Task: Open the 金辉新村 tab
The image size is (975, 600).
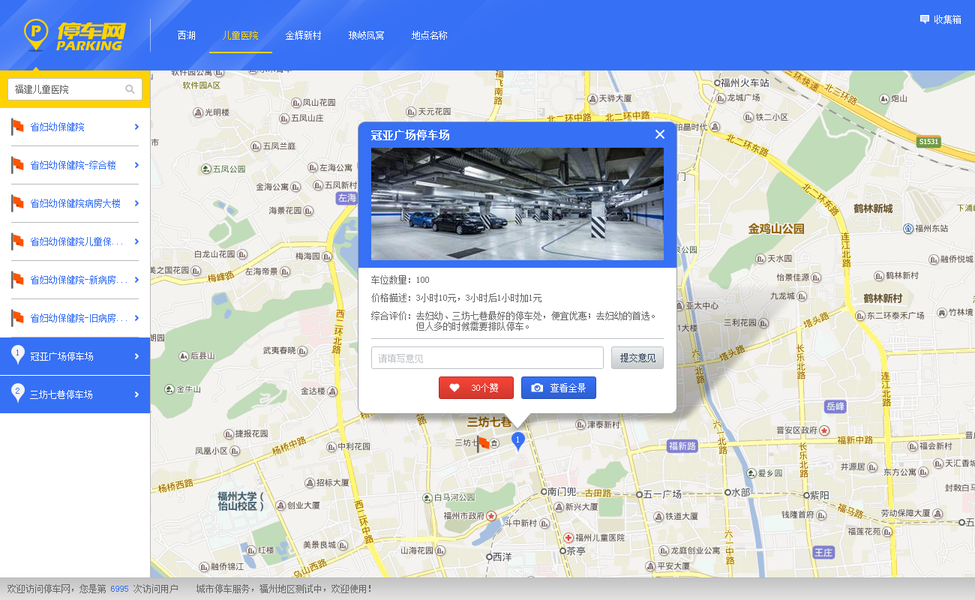Action: click(303, 35)
